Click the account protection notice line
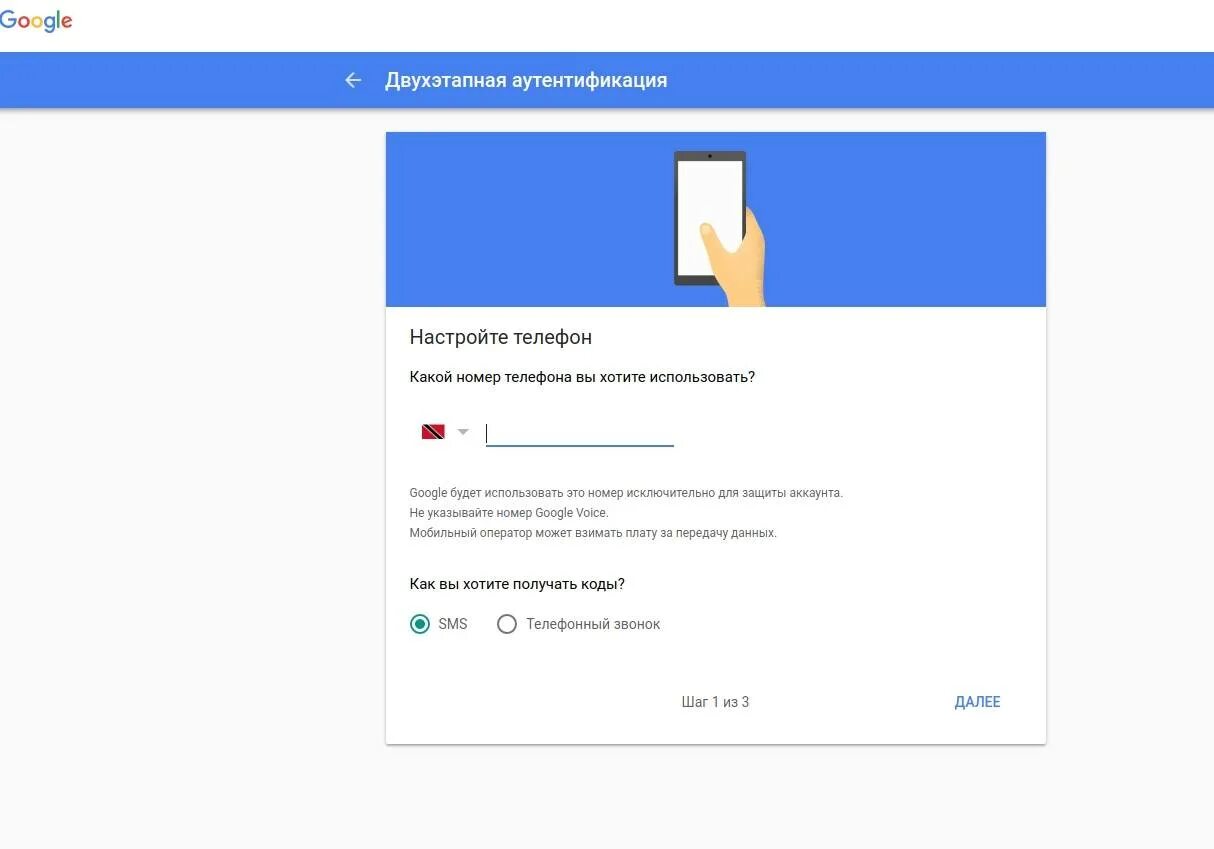 click(x=626, y=493)
